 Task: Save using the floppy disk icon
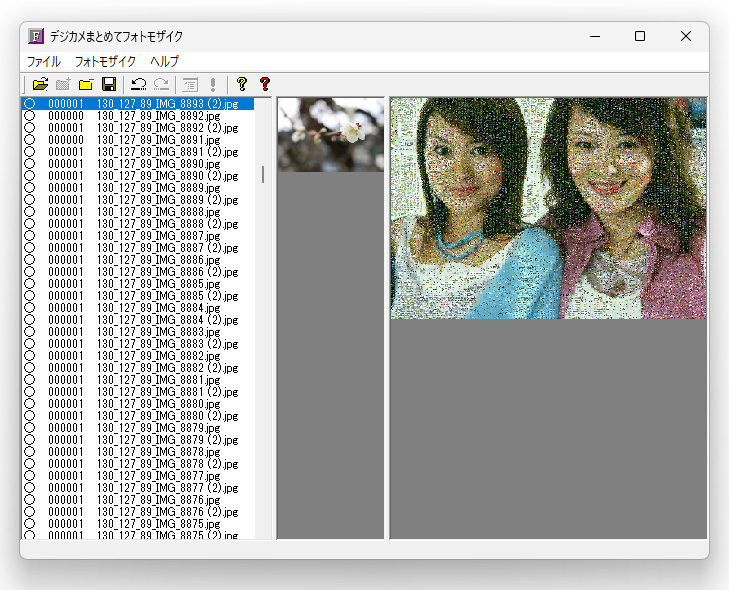(109, 84)
